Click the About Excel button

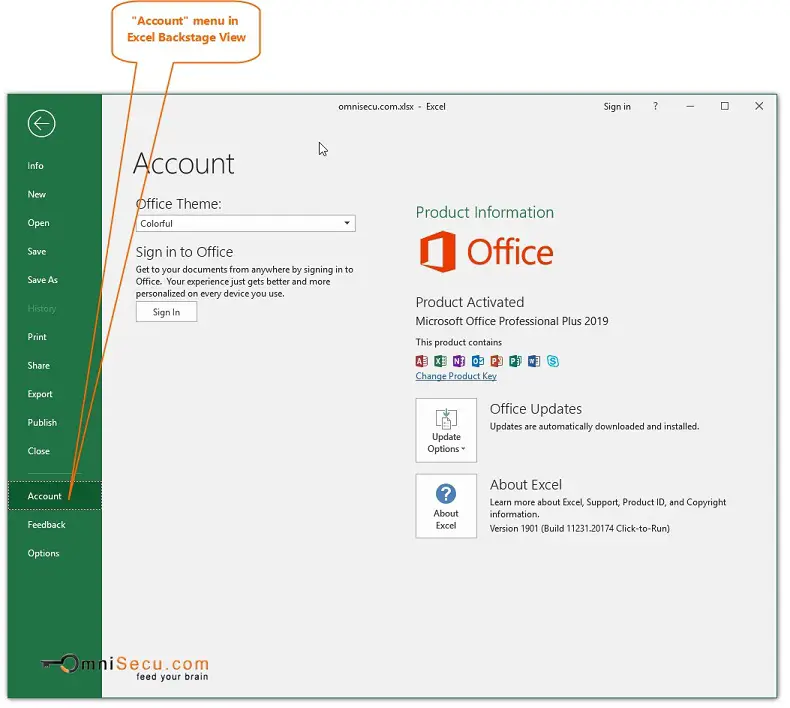point(446,506)
